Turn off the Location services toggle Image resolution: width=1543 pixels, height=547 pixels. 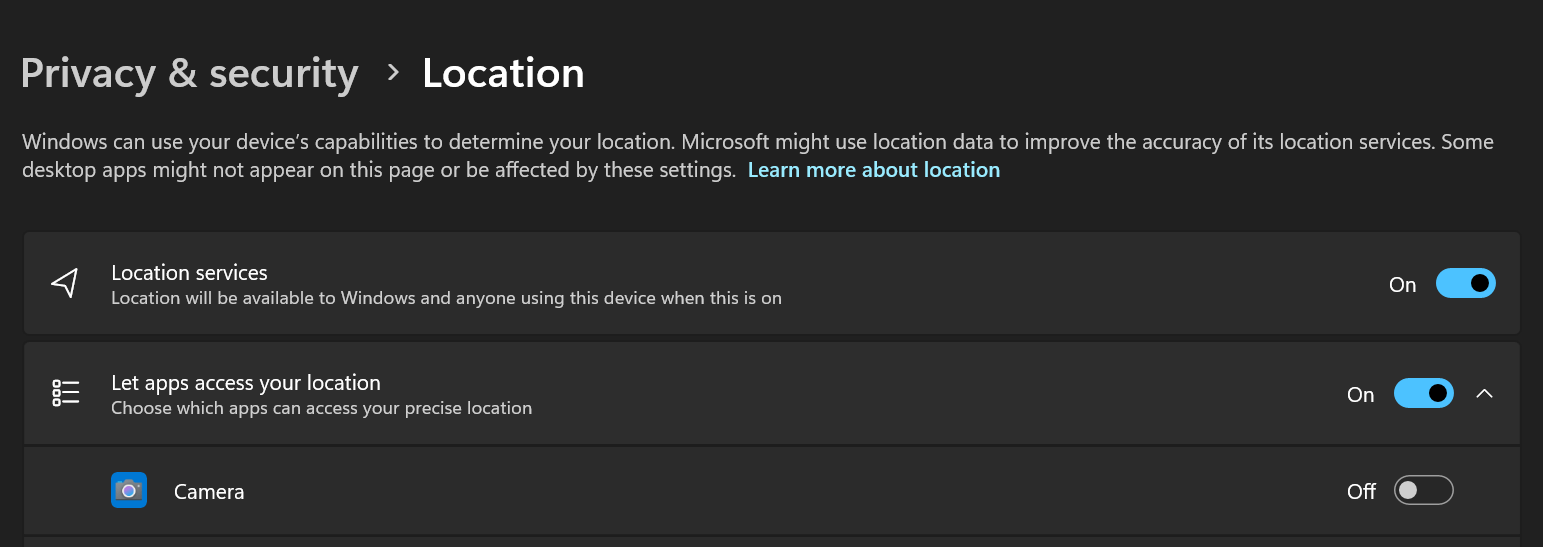1465,284
